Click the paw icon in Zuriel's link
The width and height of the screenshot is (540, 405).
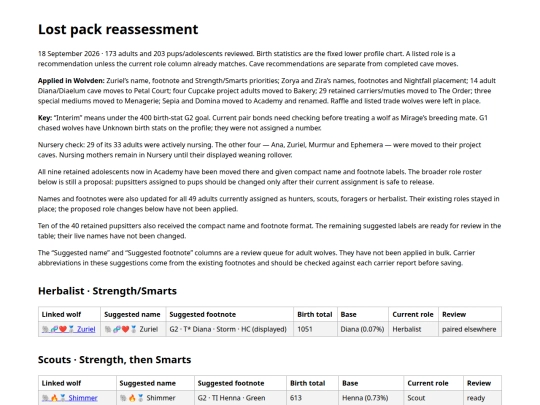[45, 329]
